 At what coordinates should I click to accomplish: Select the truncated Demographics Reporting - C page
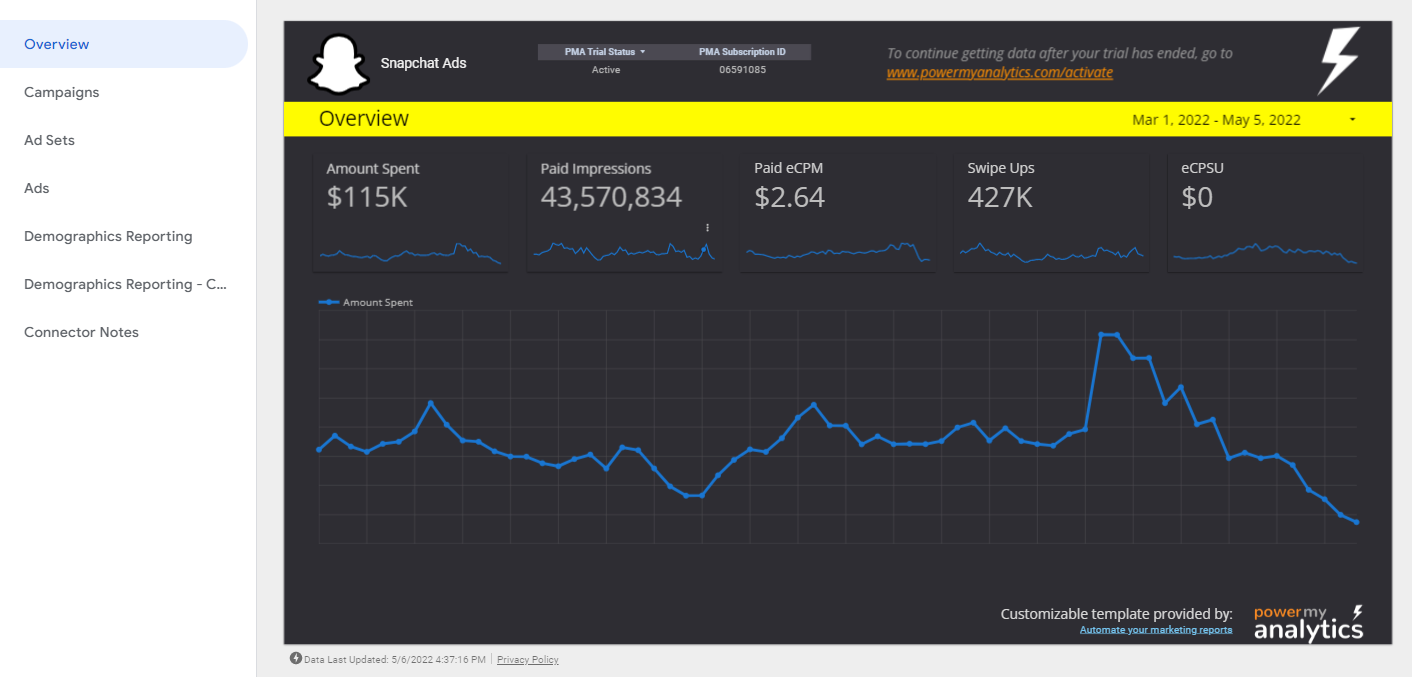pyautogui.click(x=124, y=284)
